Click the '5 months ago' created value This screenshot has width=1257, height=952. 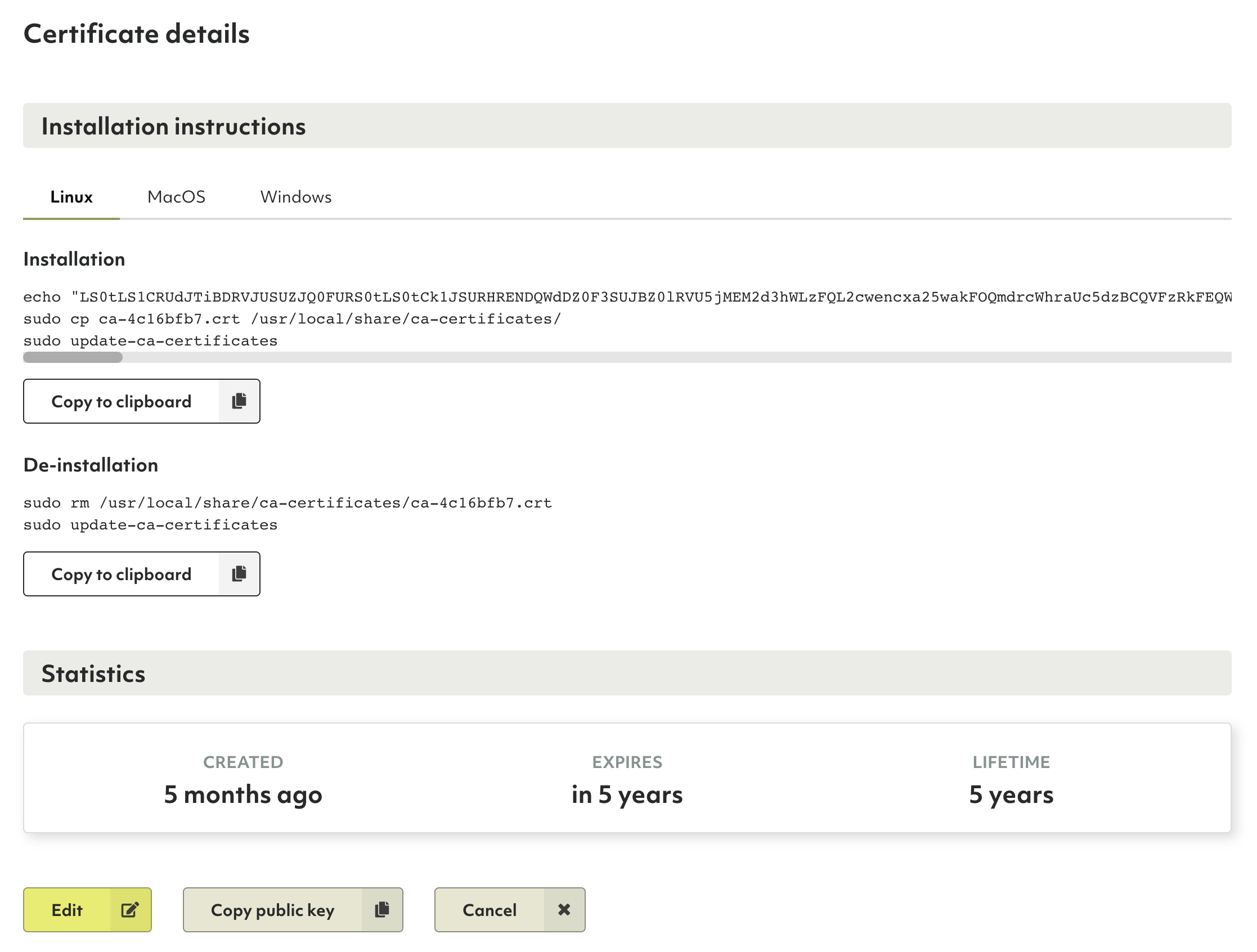point(243,795)
